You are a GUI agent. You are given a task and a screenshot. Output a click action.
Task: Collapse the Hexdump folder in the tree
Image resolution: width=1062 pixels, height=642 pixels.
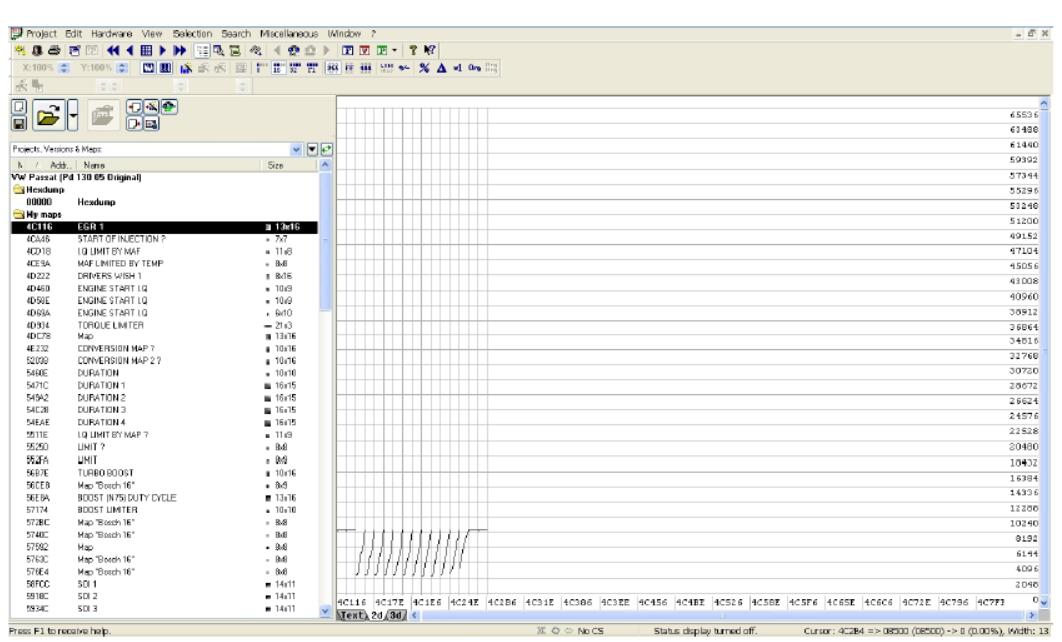10,189
